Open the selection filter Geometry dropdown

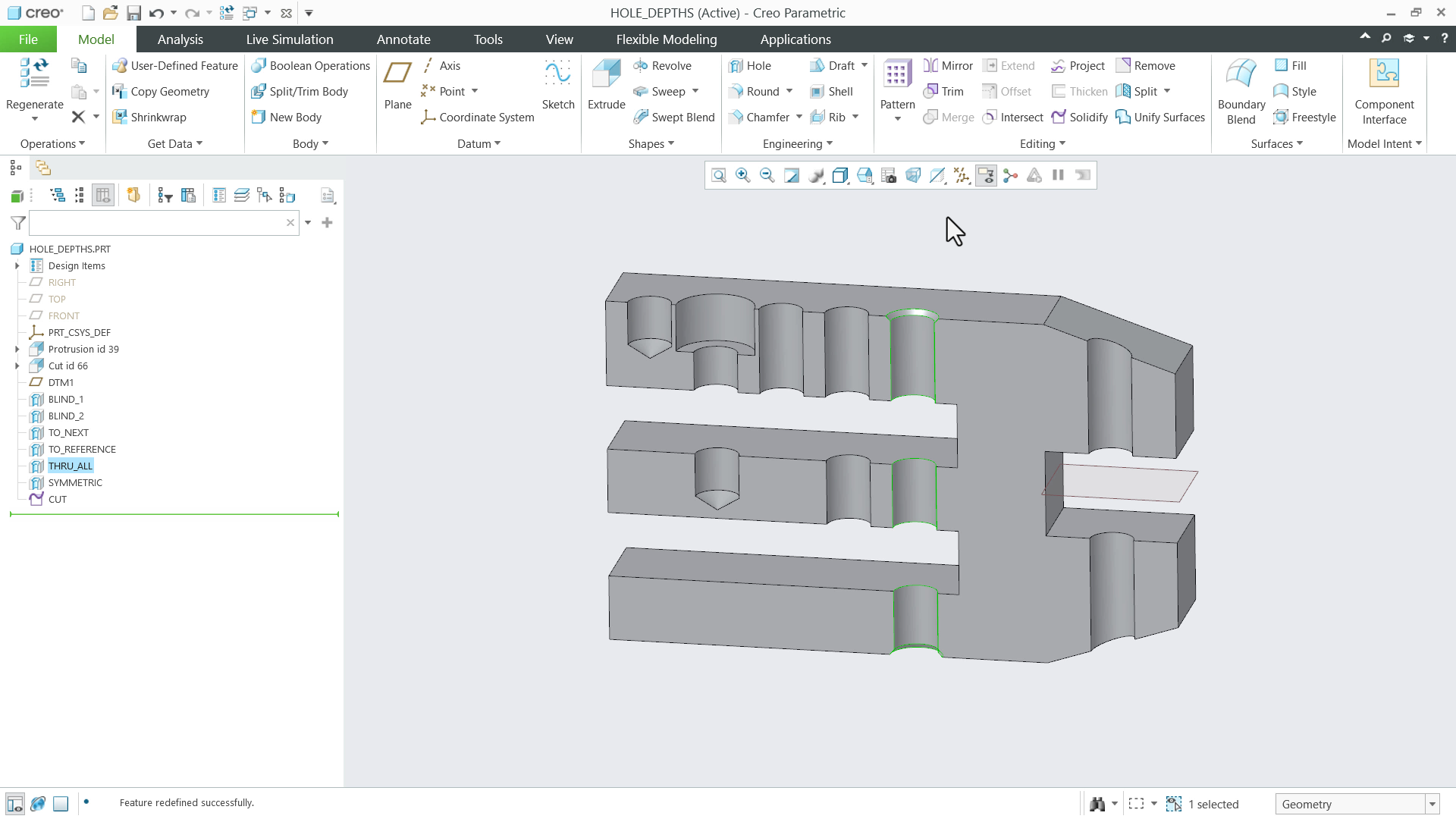point(1430,804)
